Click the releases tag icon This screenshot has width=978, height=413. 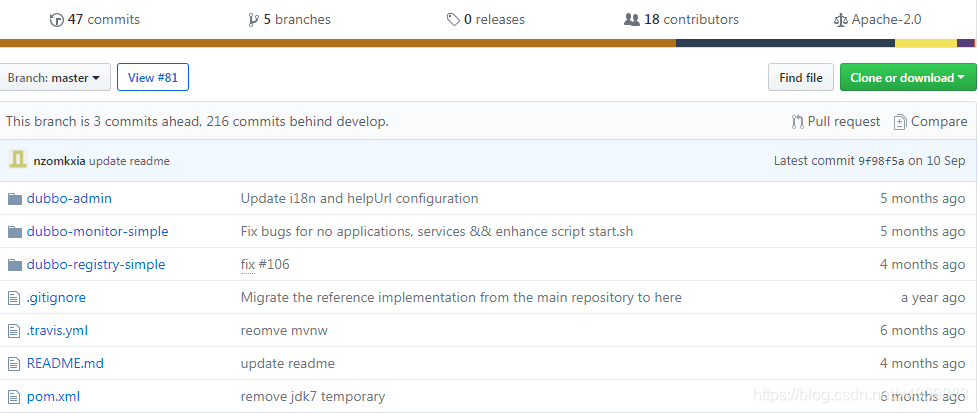[453, 19]
